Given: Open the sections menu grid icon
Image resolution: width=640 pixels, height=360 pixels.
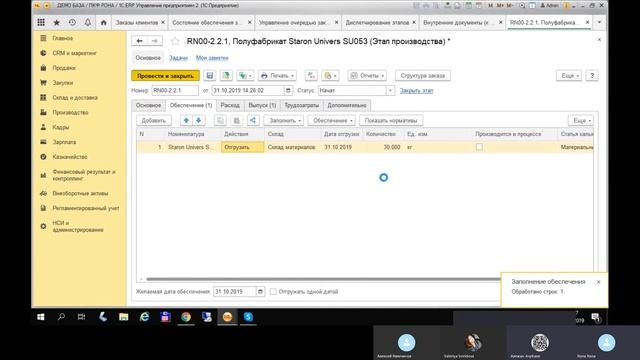Looking at the screenshot, I should tap(41, 22).
